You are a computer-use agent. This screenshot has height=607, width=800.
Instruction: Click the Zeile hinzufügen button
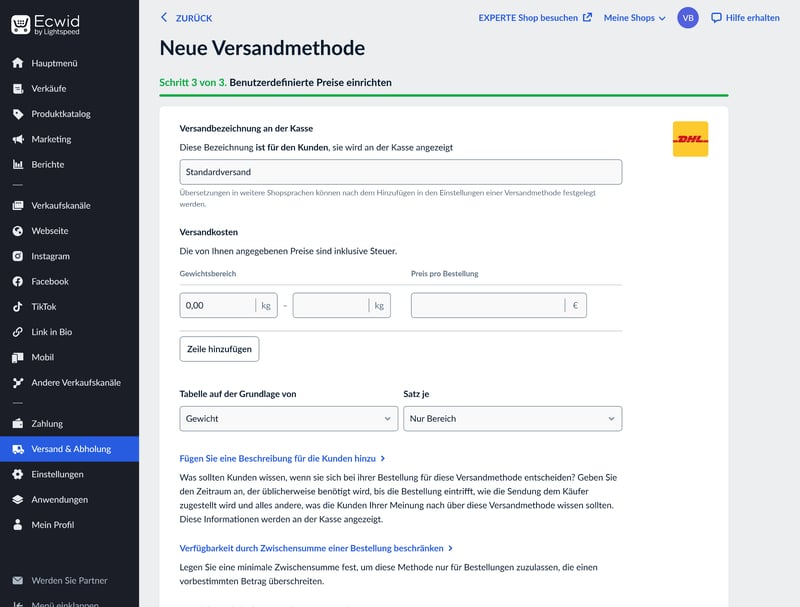tap(219, 349)
